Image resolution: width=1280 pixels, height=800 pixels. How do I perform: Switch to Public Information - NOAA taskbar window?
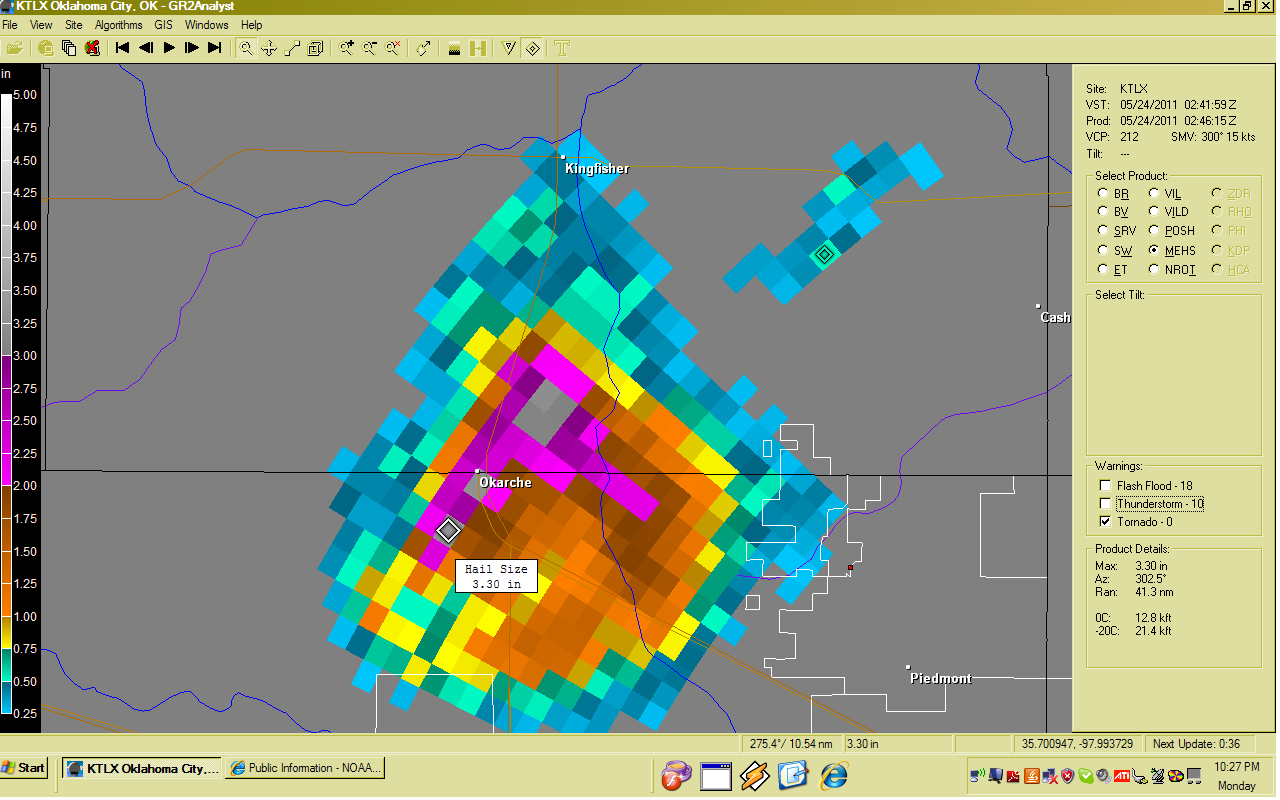coord(305,768)
